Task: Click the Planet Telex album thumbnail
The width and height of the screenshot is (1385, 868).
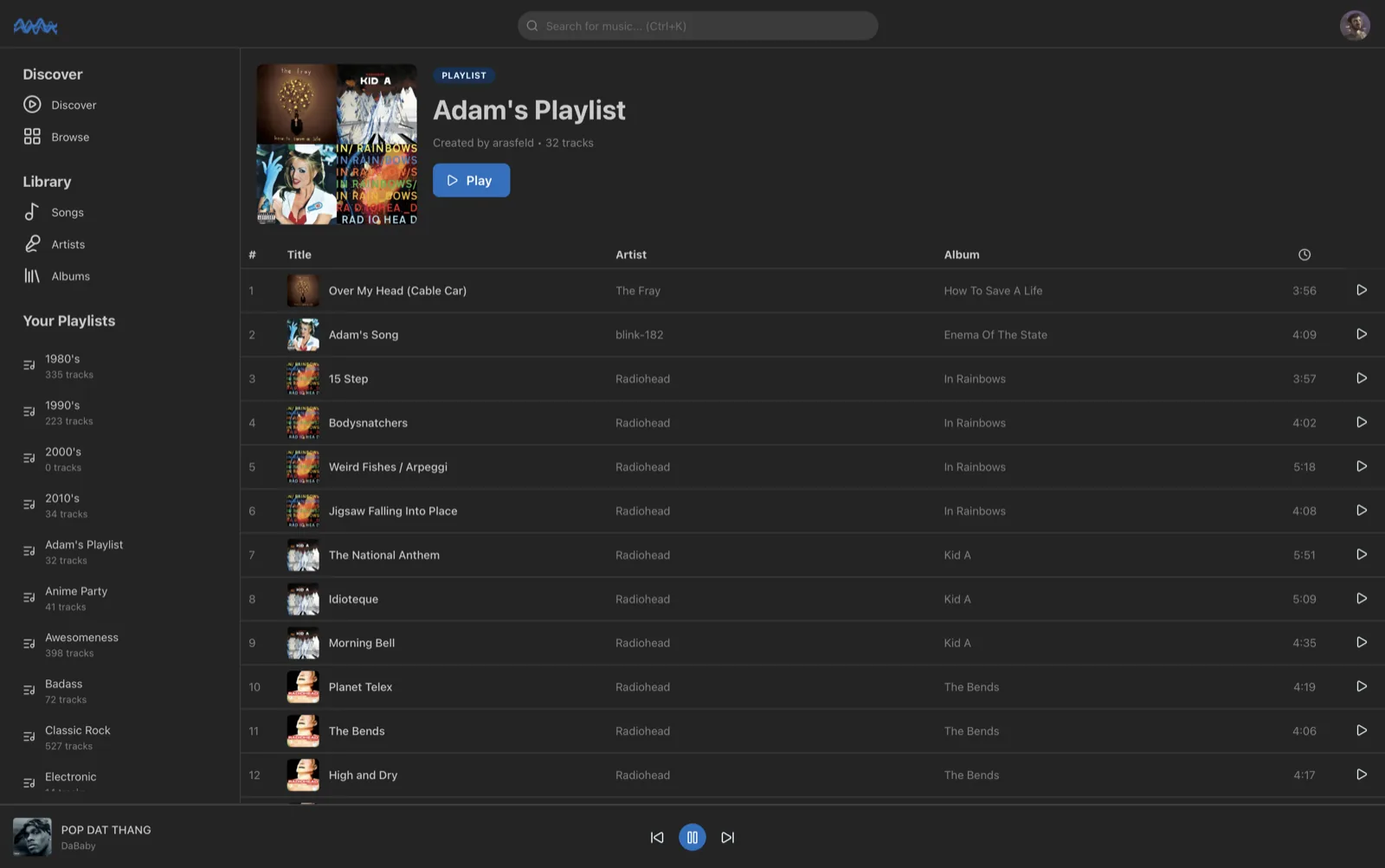Action: pyautogui.click(x=303, y=687)
